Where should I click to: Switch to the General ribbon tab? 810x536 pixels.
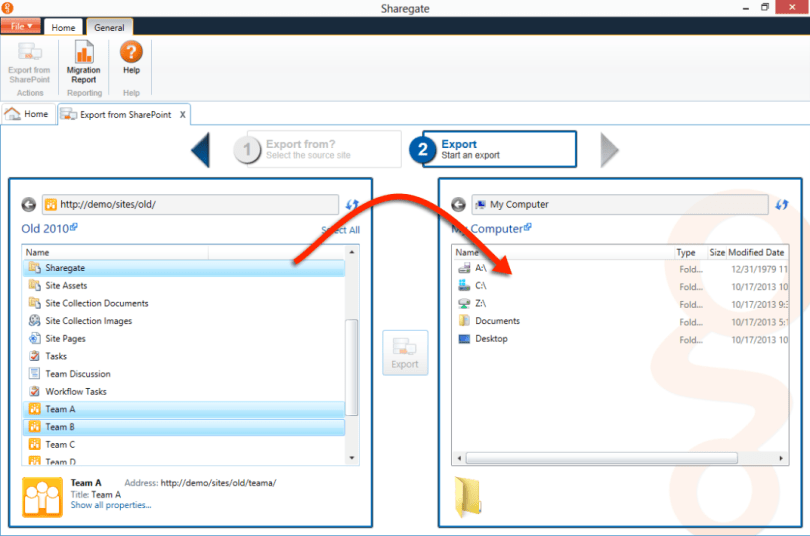click(109, 27)
